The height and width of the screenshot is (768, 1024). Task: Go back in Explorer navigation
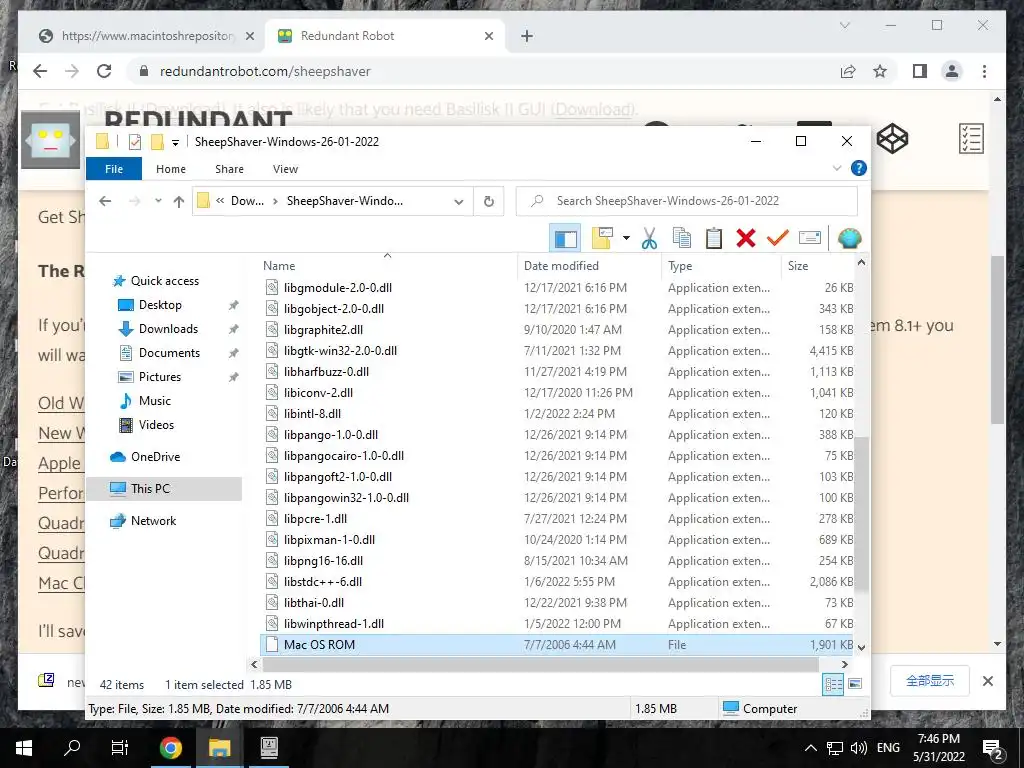coord(105,201)
